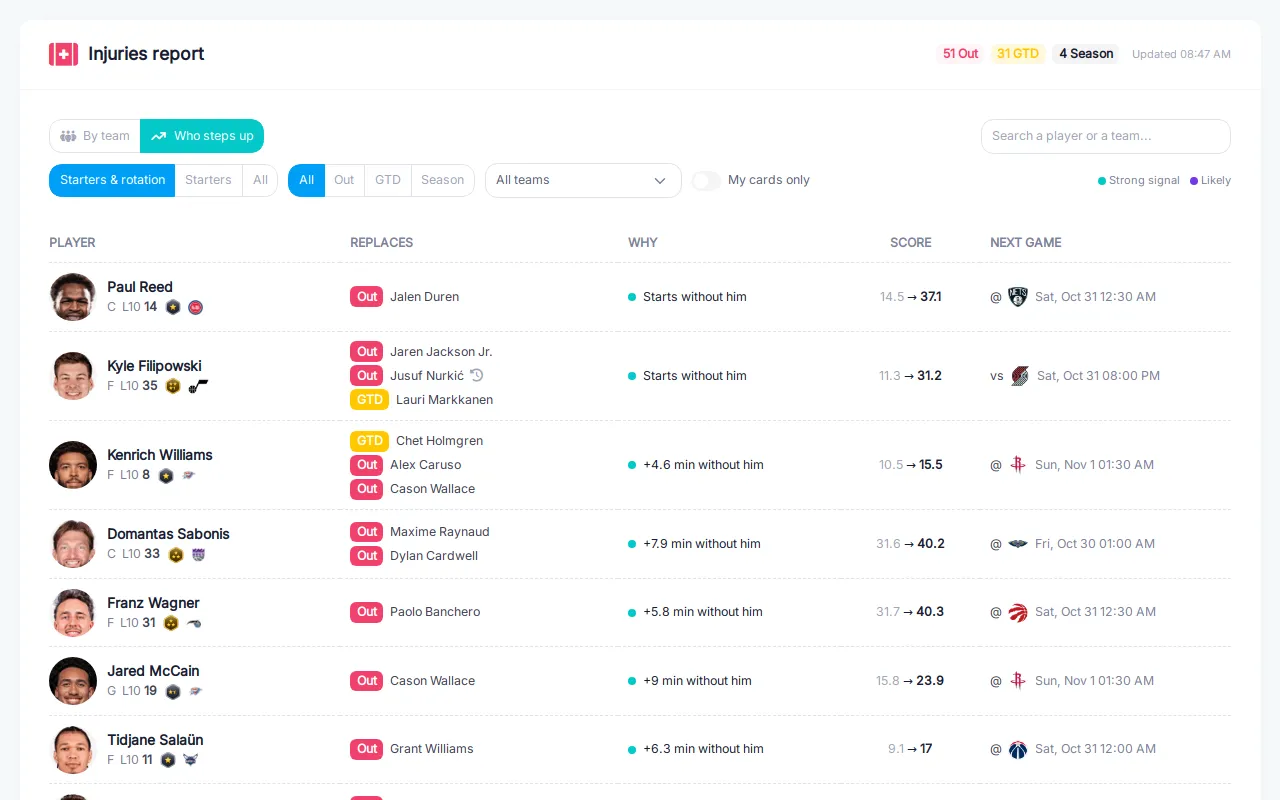
Task: Click the GTD tag beside Chet Holmgren
Action: [x=369, y=441]
